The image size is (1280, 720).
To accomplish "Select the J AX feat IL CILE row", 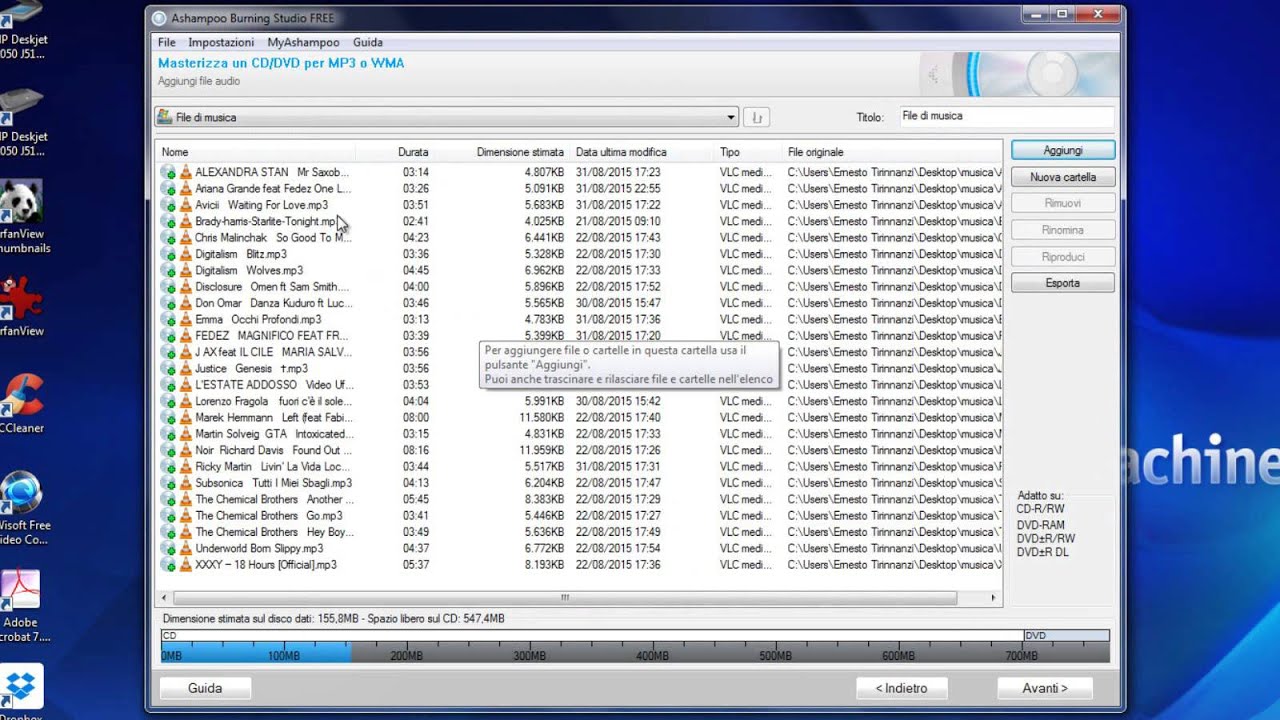I will tap(580, 352).
